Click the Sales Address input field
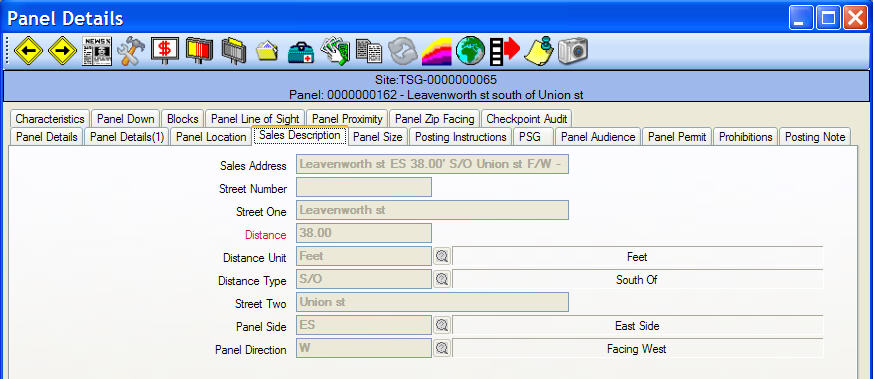The width and height of the screenshot is (873, 379). click(x=432, y=164)
